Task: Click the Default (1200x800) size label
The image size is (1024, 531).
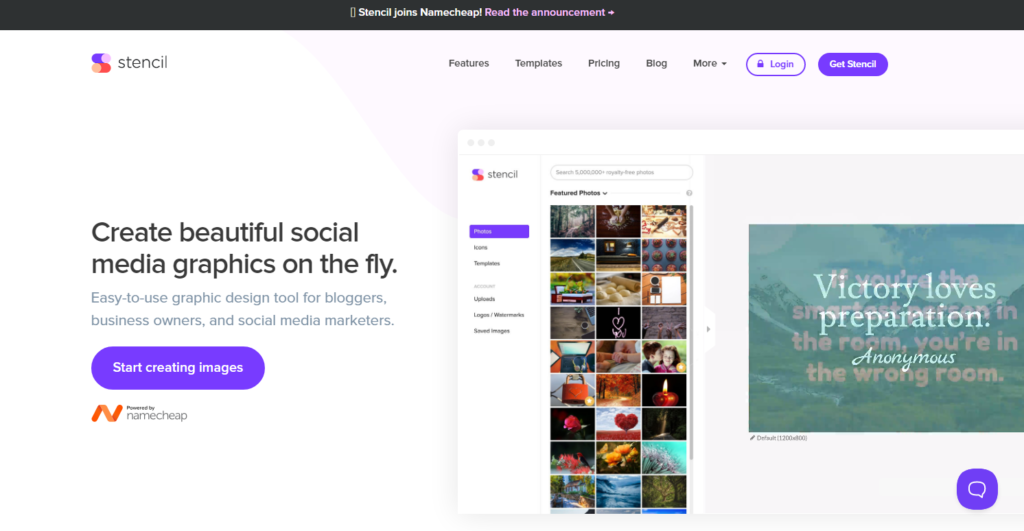Action: pyautogui.click(x=782, y=438)
